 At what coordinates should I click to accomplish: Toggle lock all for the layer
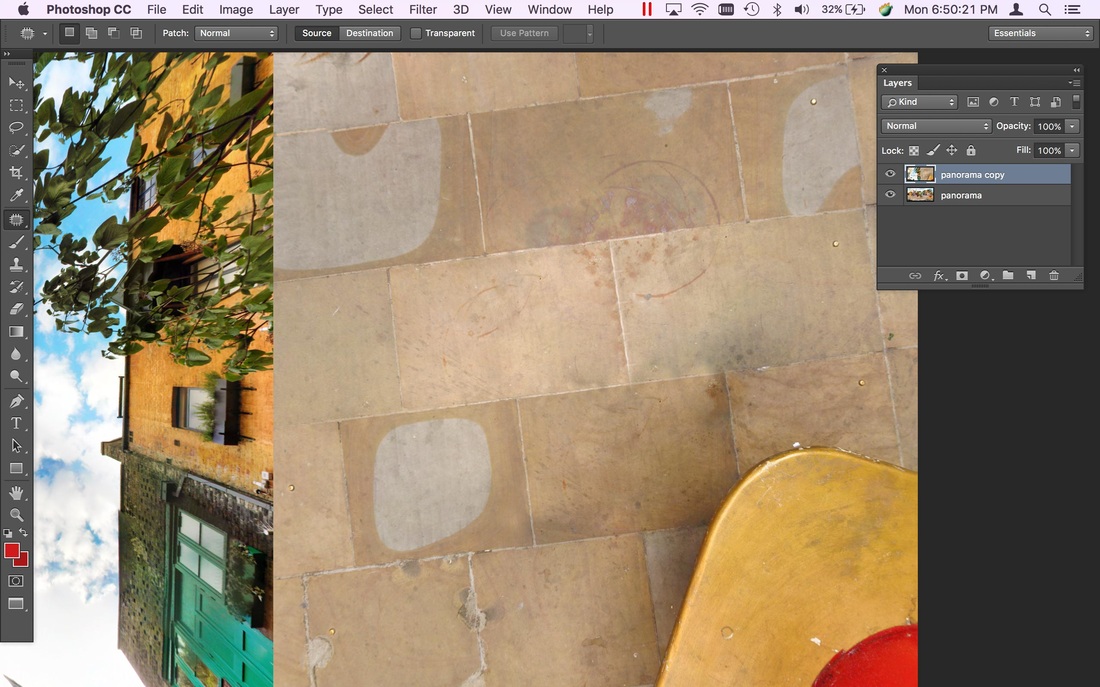tap(971, 150)
